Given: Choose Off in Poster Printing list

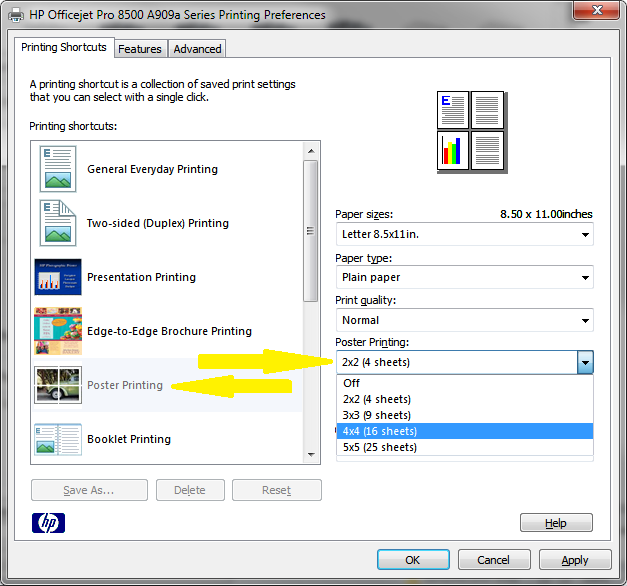Looking at the screenshot, I should click(x=465, y=383).
